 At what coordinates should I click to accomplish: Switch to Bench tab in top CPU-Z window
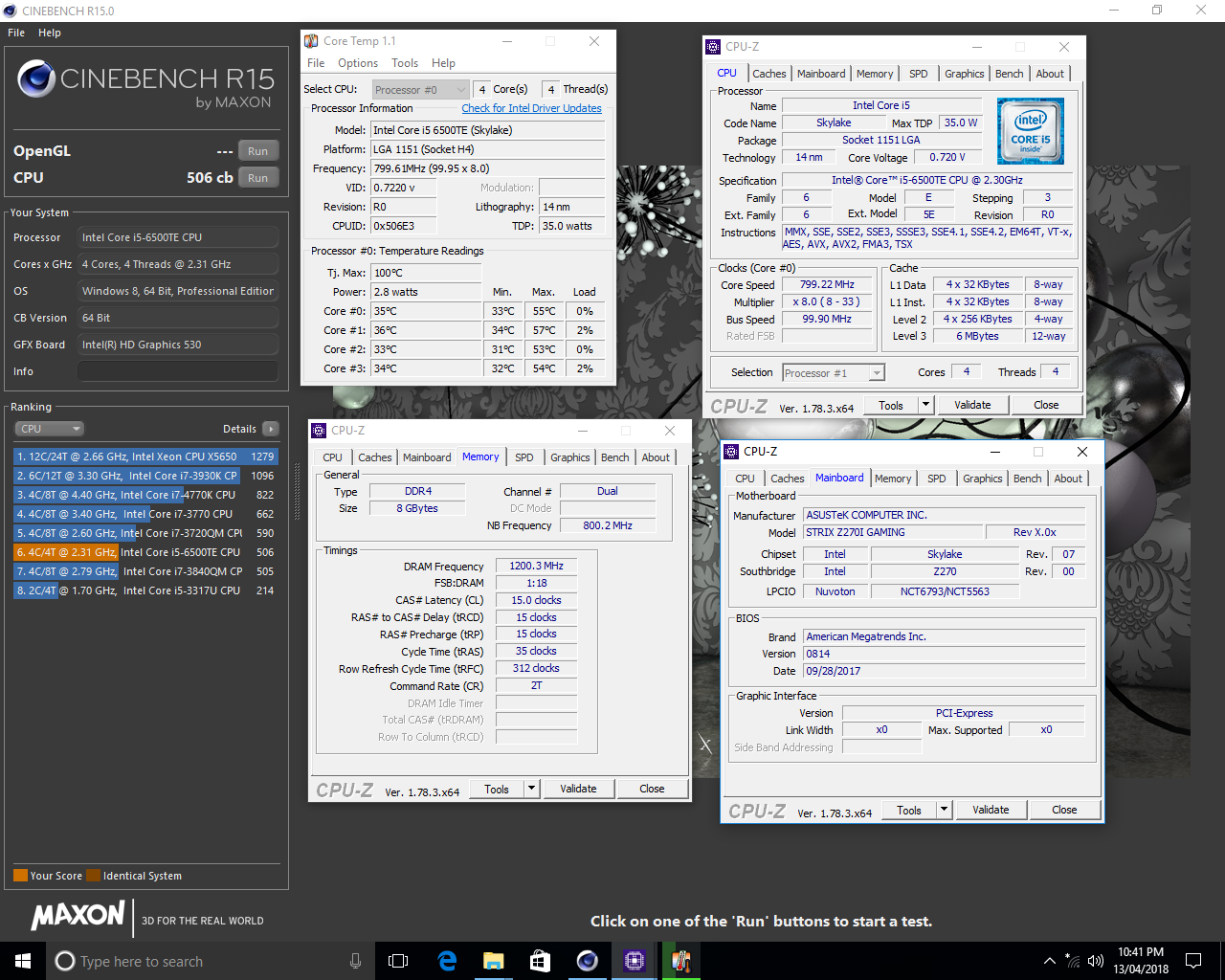tap(1010, 74)
